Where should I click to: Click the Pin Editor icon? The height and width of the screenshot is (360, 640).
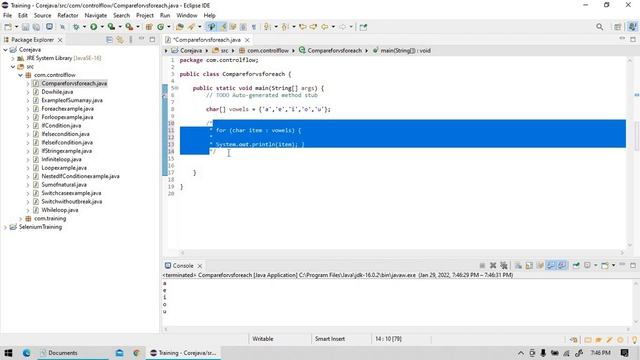coord(363,27)
